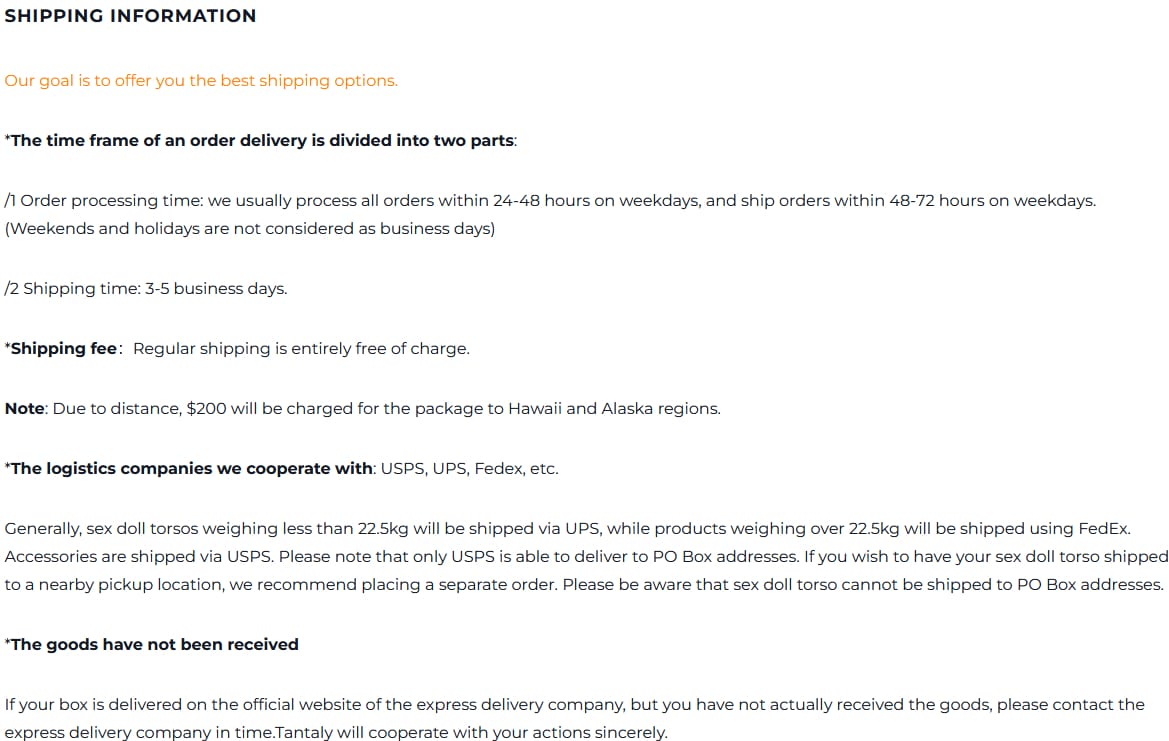Viewport: 1169px width, 741px height.
Task: Click the bold Shipping fee label
Action: tap(63, 349)
